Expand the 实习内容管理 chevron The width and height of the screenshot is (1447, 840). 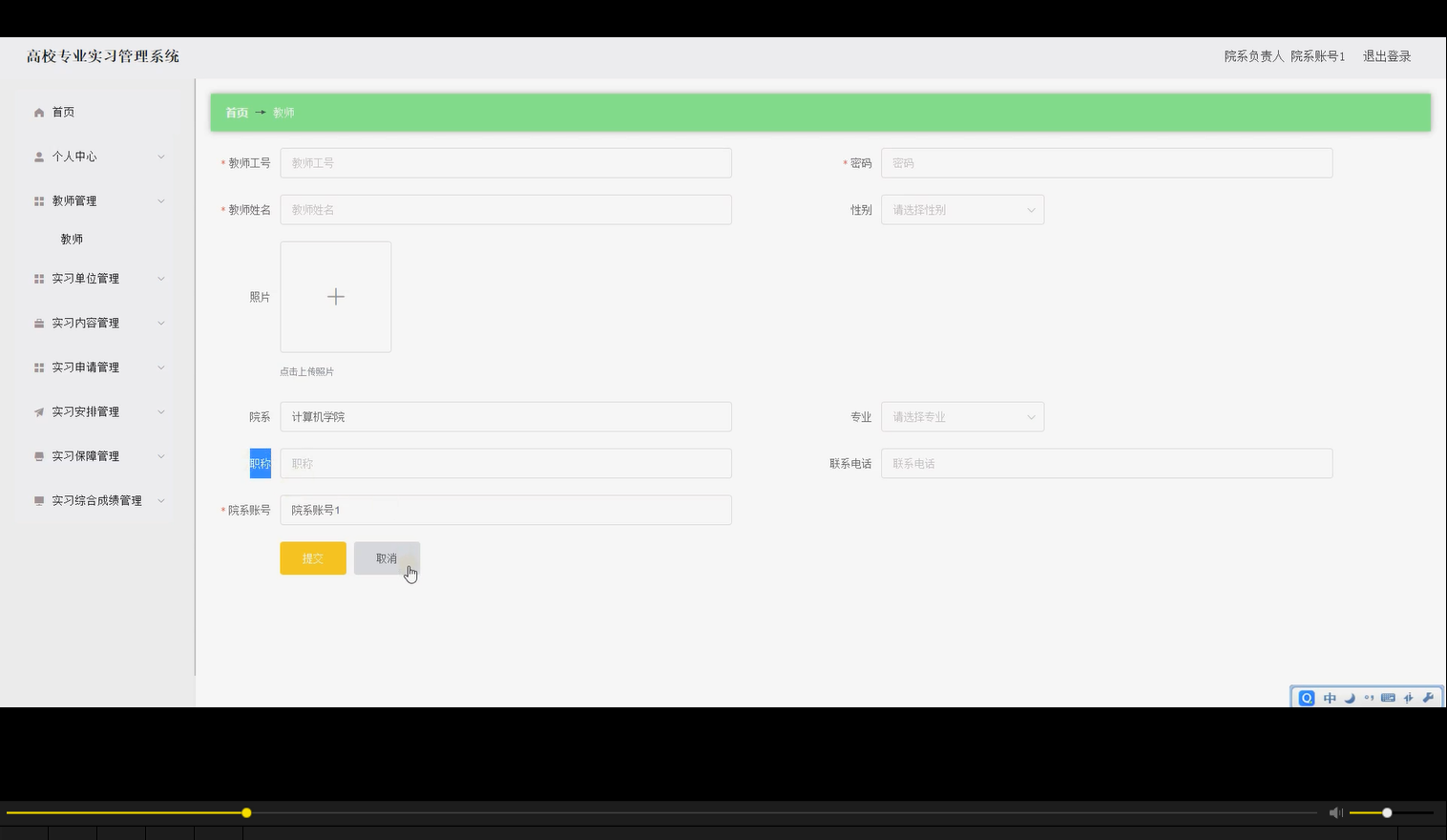tap(160, 324)
